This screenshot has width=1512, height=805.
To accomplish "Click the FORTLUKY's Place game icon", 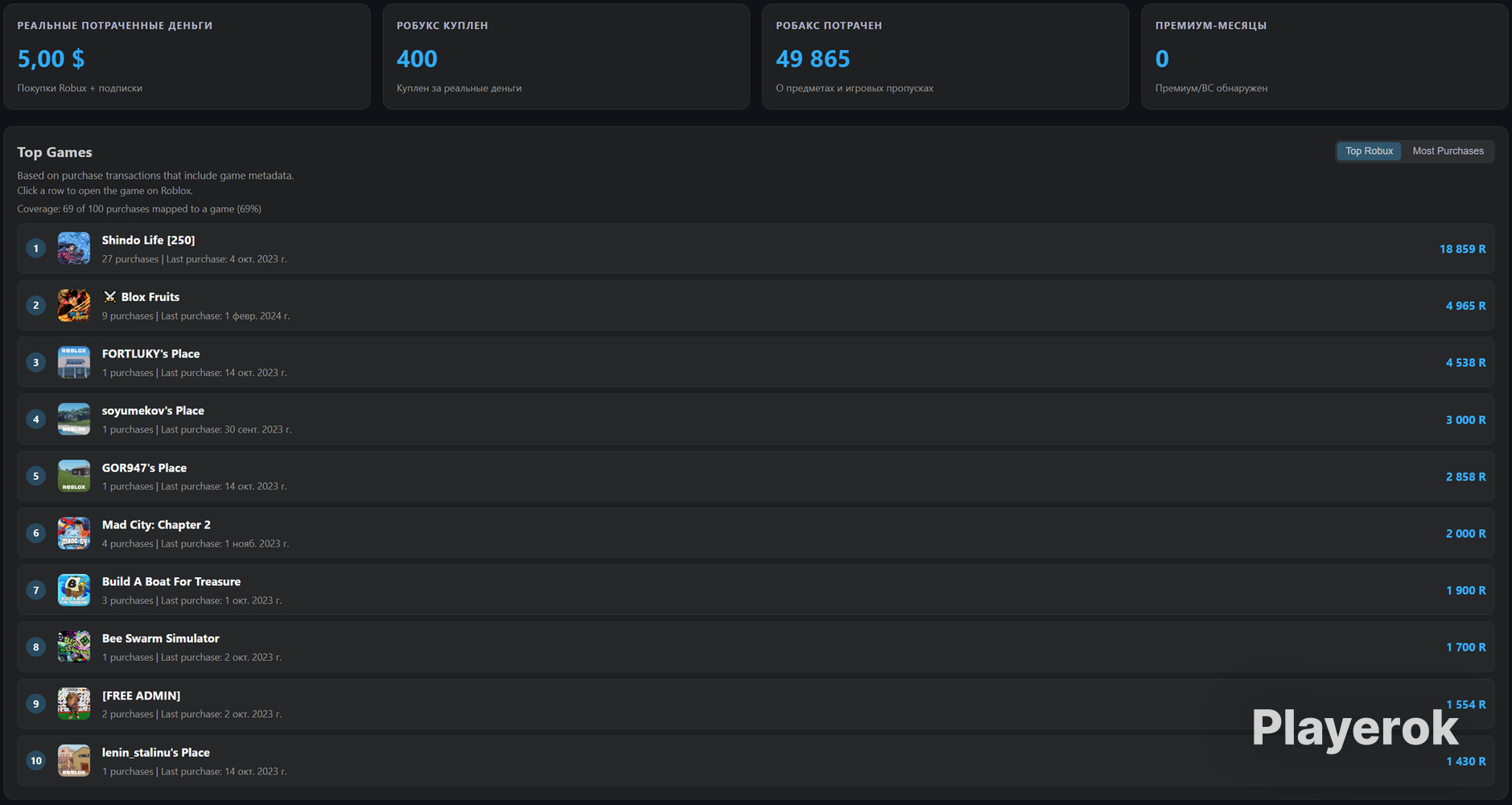I will click(x=74, y=362).
